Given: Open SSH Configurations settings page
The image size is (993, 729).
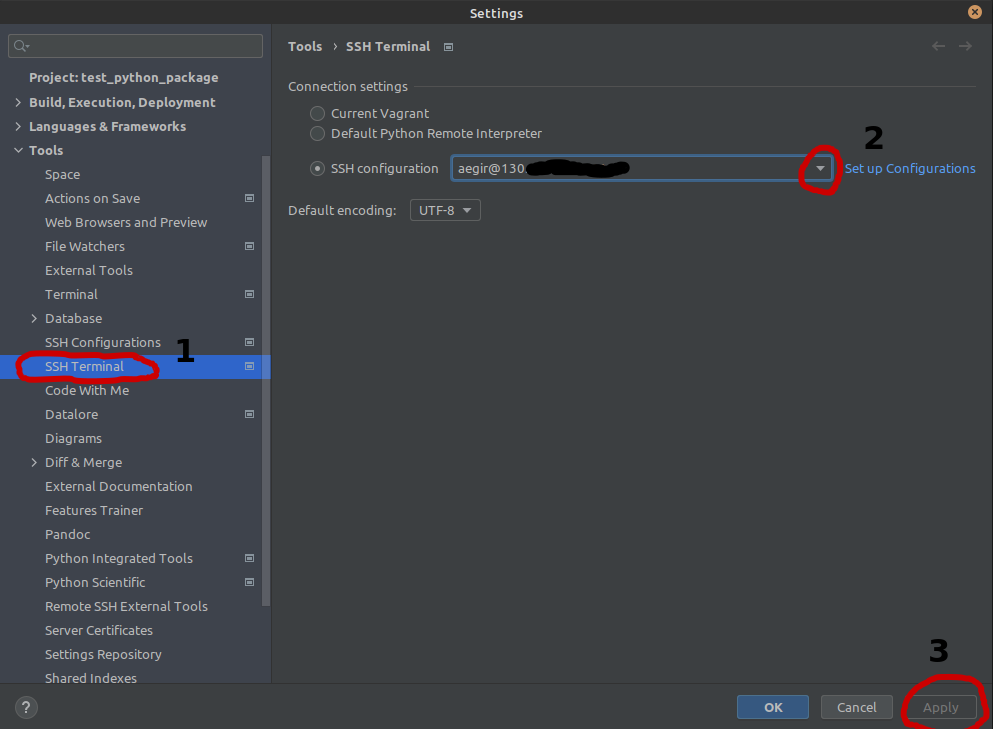Looking at the screenshot, I should [x=102, y=342].
